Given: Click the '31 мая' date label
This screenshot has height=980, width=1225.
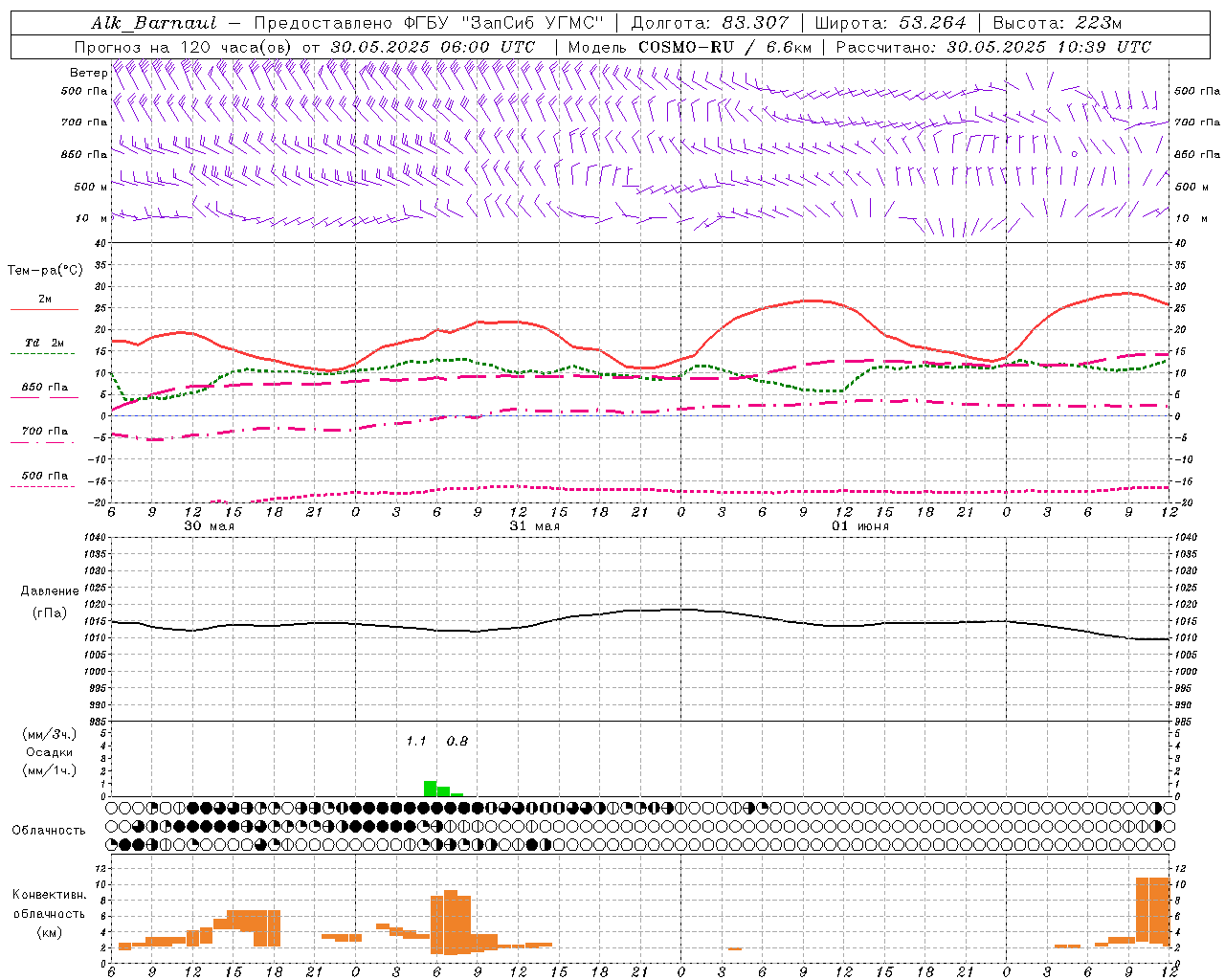Looking at the screenshot, I should tap(535, 526).
